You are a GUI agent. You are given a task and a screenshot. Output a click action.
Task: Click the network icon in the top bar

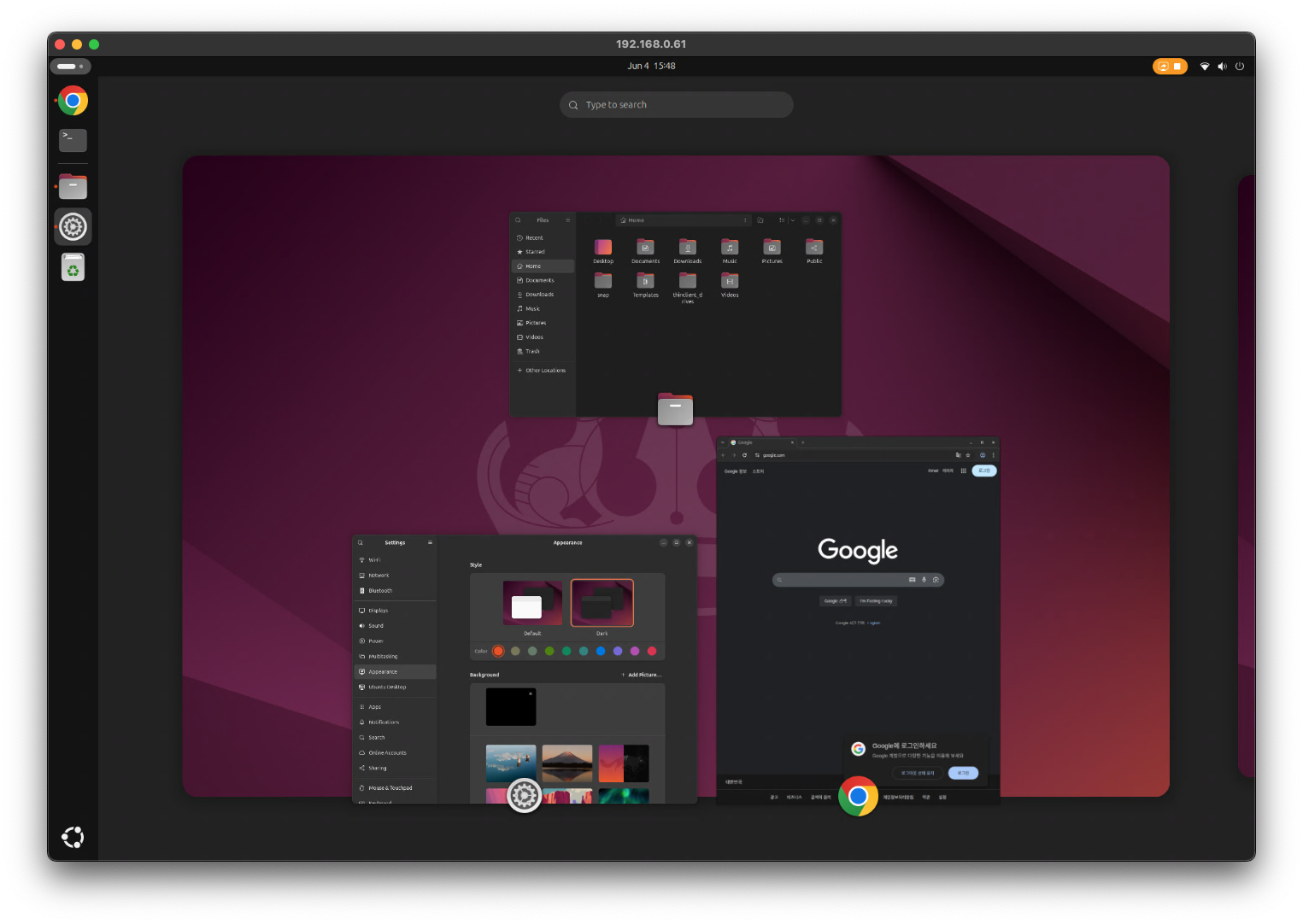click(1205, 66)
